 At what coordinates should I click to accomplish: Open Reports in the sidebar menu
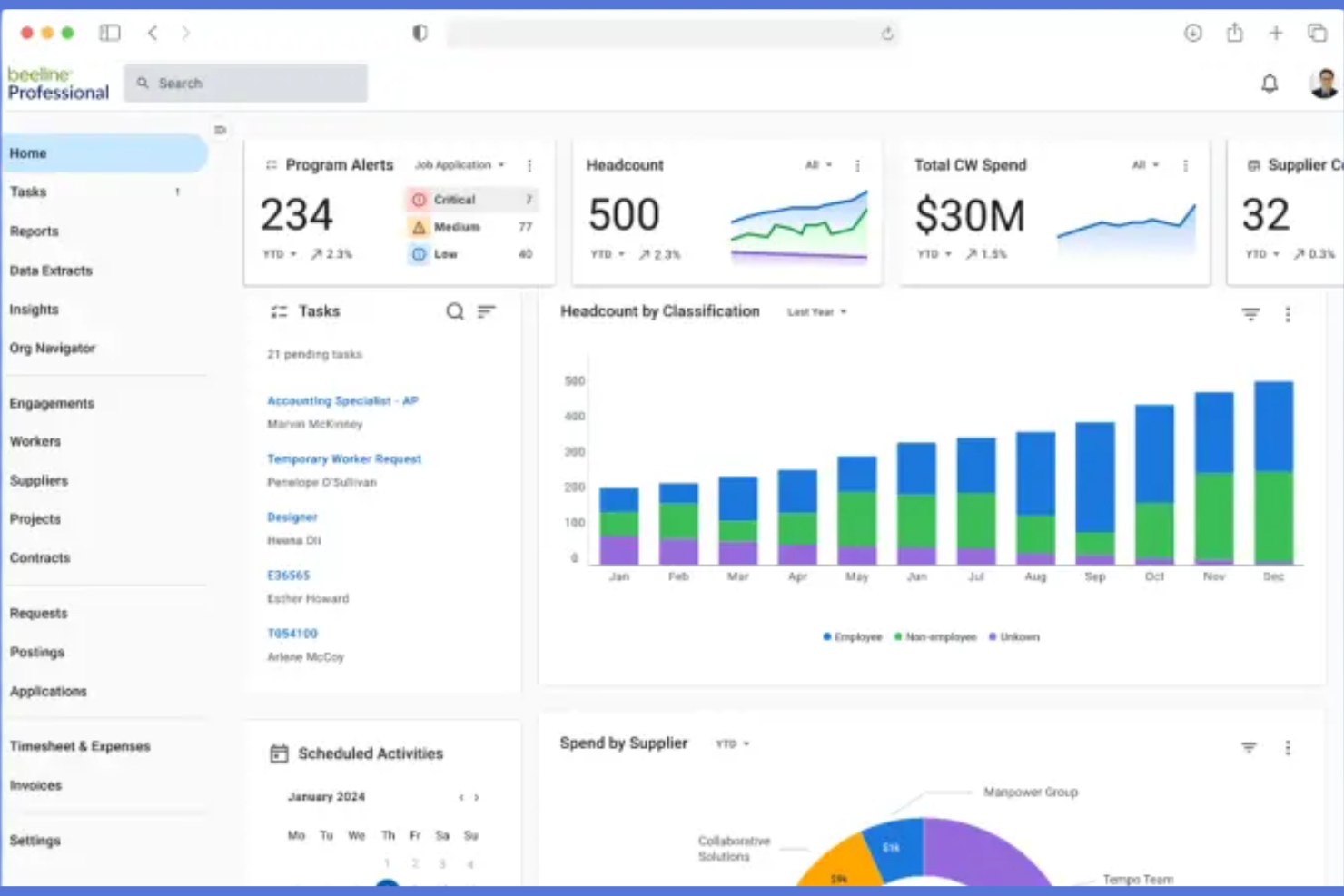(34, 231)
